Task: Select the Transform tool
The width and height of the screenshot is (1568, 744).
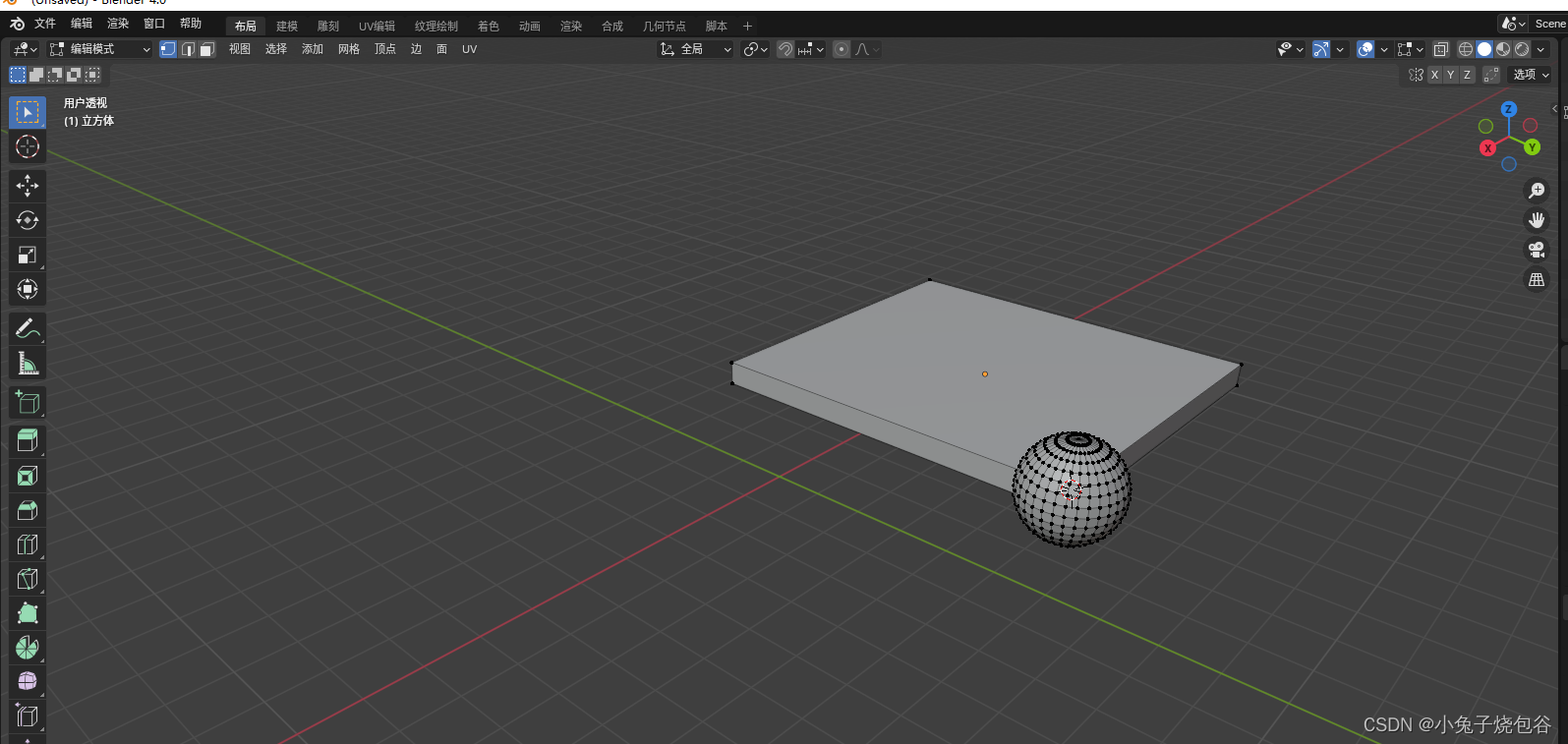Action: tap(28, 289)
